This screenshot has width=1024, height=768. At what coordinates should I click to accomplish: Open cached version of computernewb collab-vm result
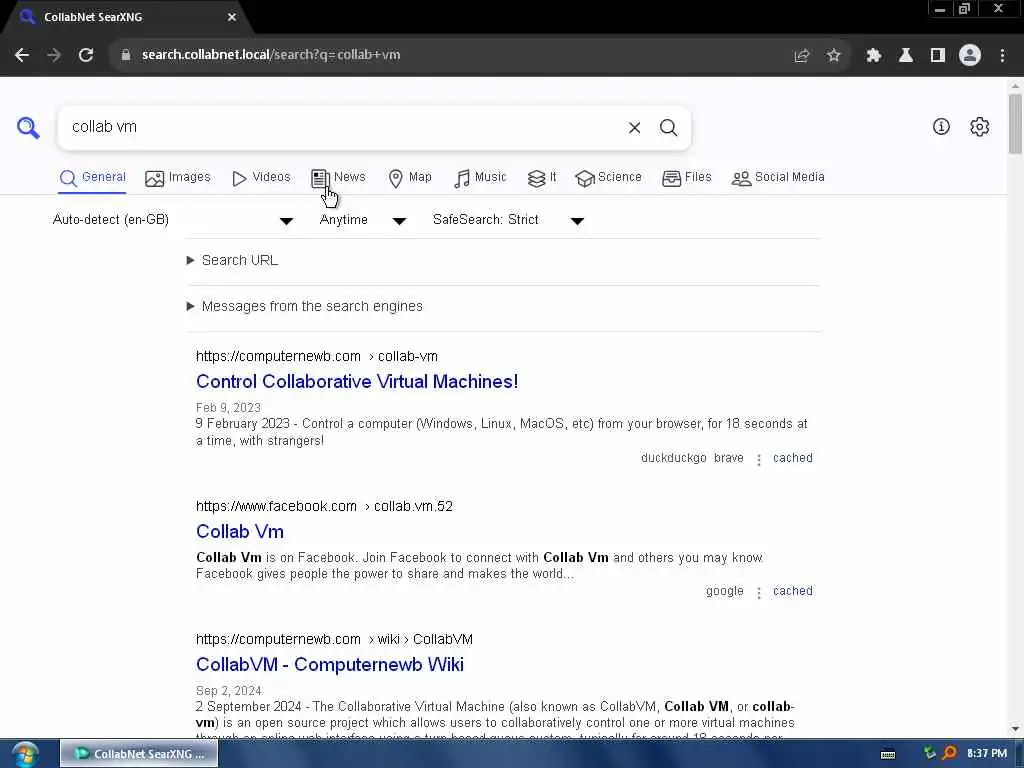pos(793,458)
